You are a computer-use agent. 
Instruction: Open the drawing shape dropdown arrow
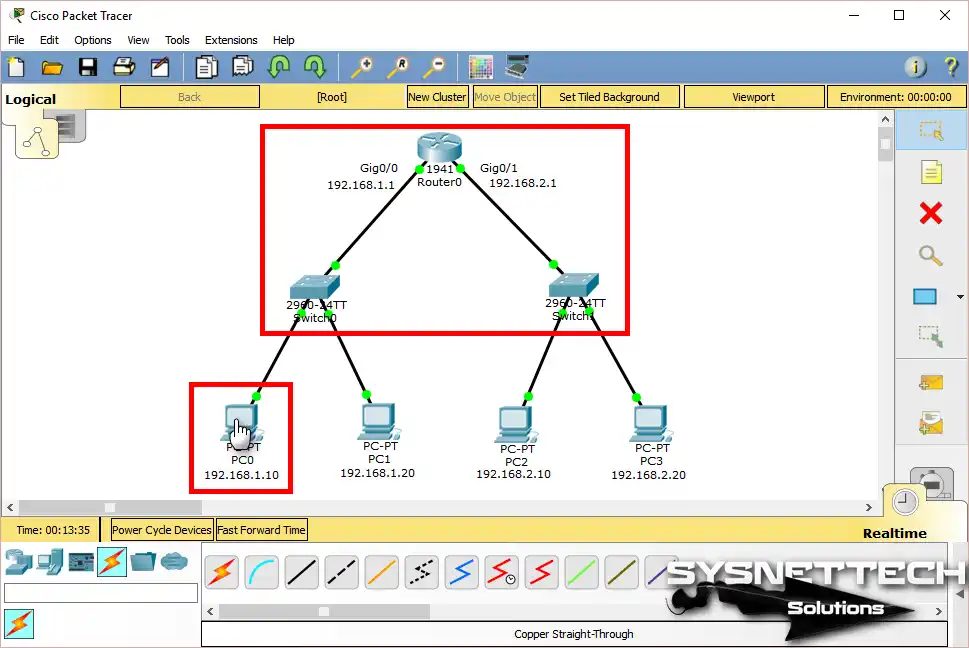[x=960, y=297]
